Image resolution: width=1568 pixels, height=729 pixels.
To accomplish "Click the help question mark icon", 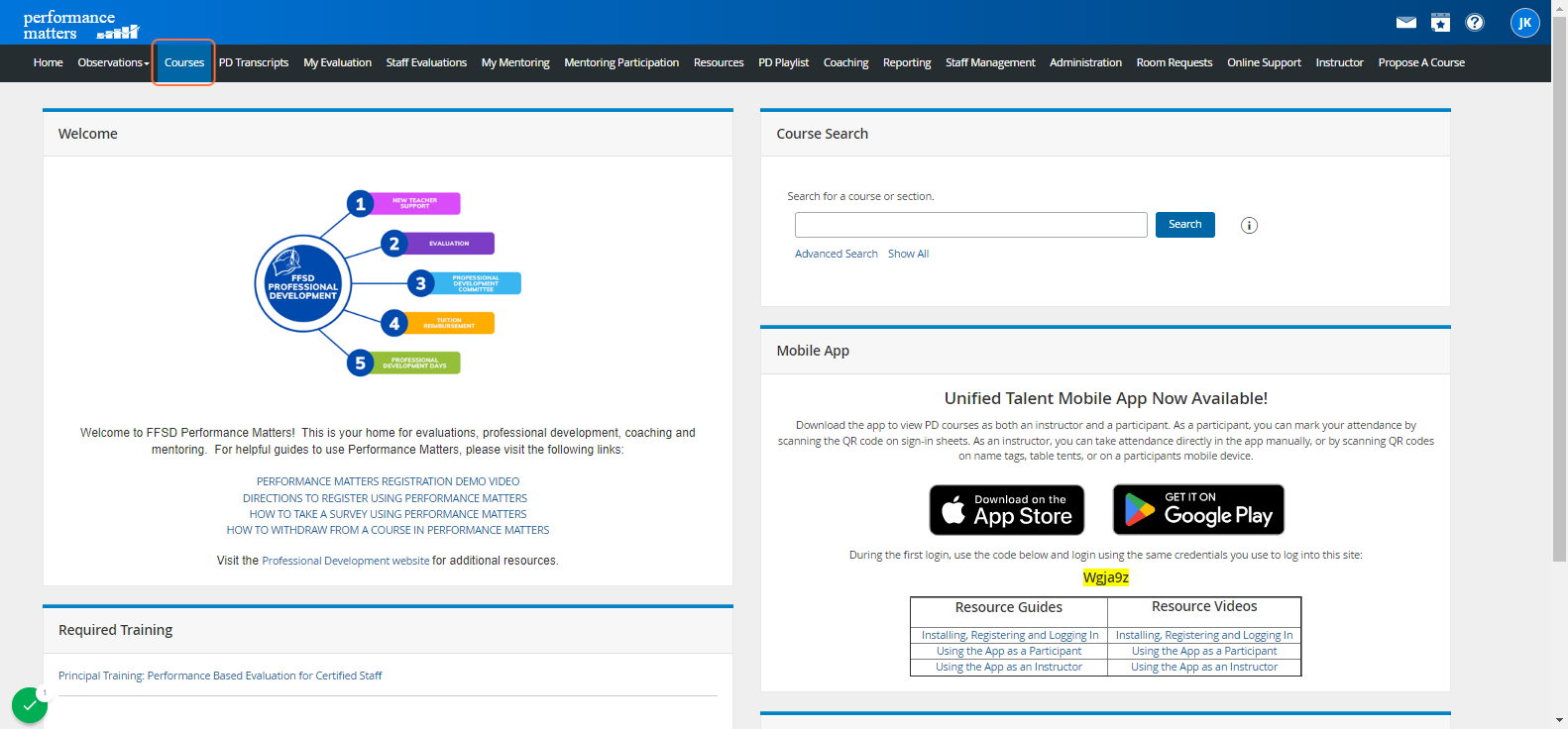I will click(x=1475, y=23).
